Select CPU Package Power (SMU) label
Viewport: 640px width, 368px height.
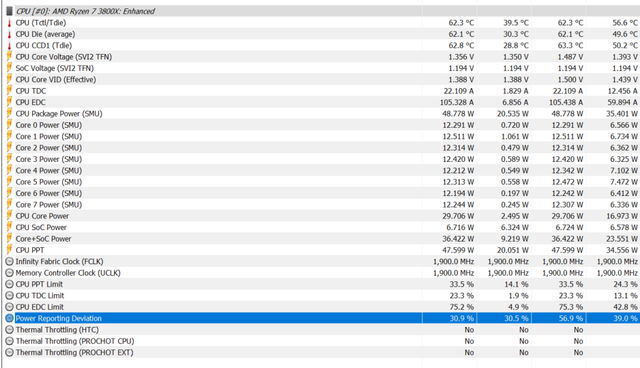pyautogui.click(x=59, y=114)
